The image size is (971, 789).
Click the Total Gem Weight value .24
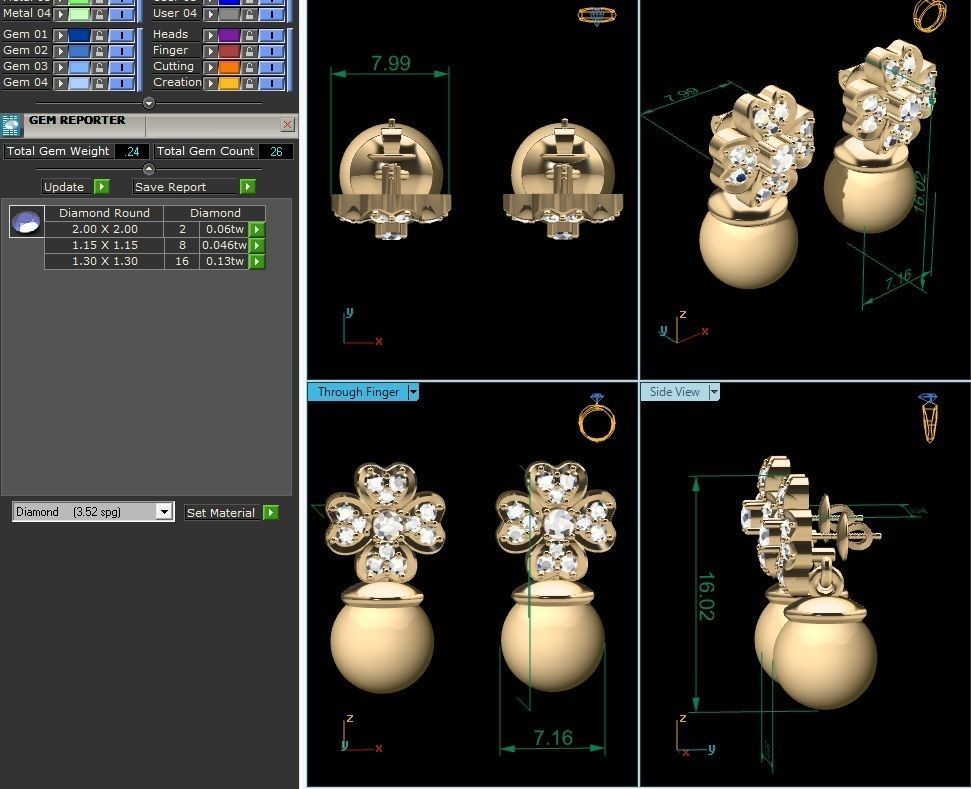pos(132,151)
